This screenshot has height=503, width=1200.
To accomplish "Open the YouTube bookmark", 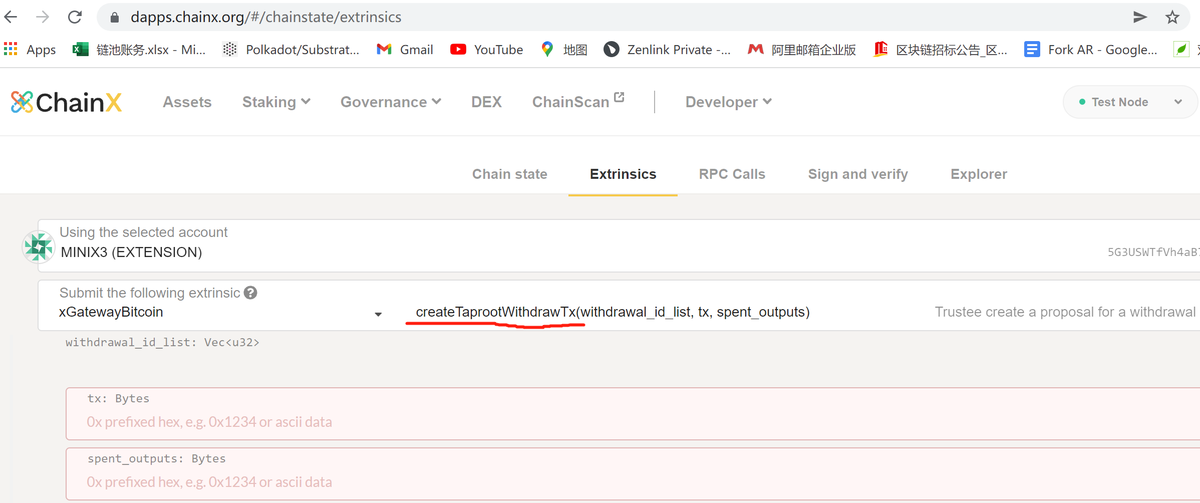I will (487, 49).
